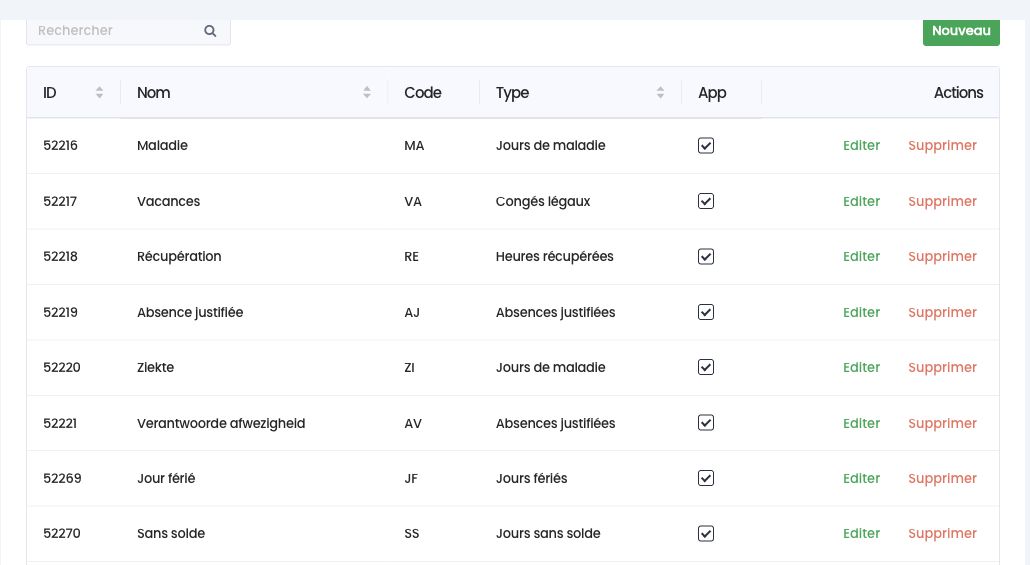This screenshot has width=1030, height=565.
Task: Click the search magnifier icon
Action: [x=210, y=31]
